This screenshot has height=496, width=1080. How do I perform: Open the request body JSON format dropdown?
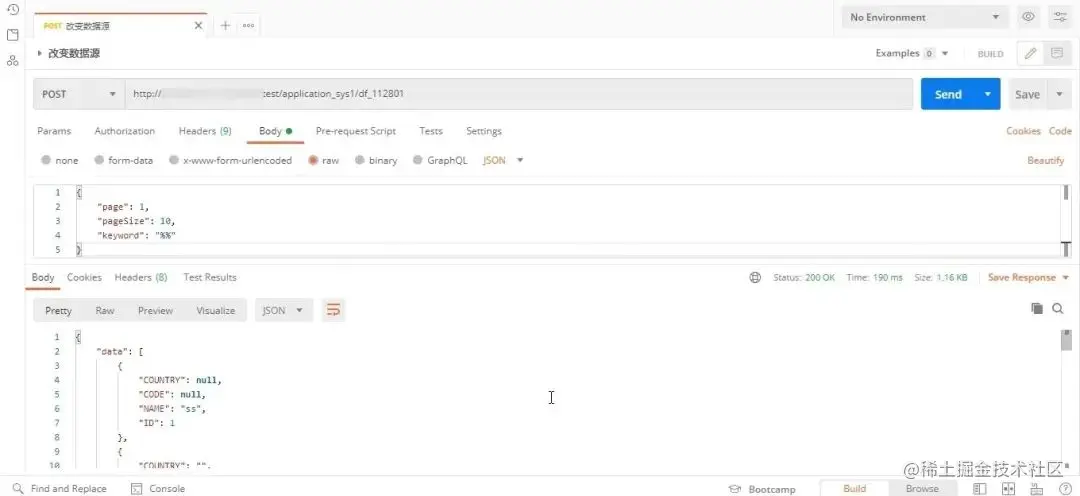[503, 161]
